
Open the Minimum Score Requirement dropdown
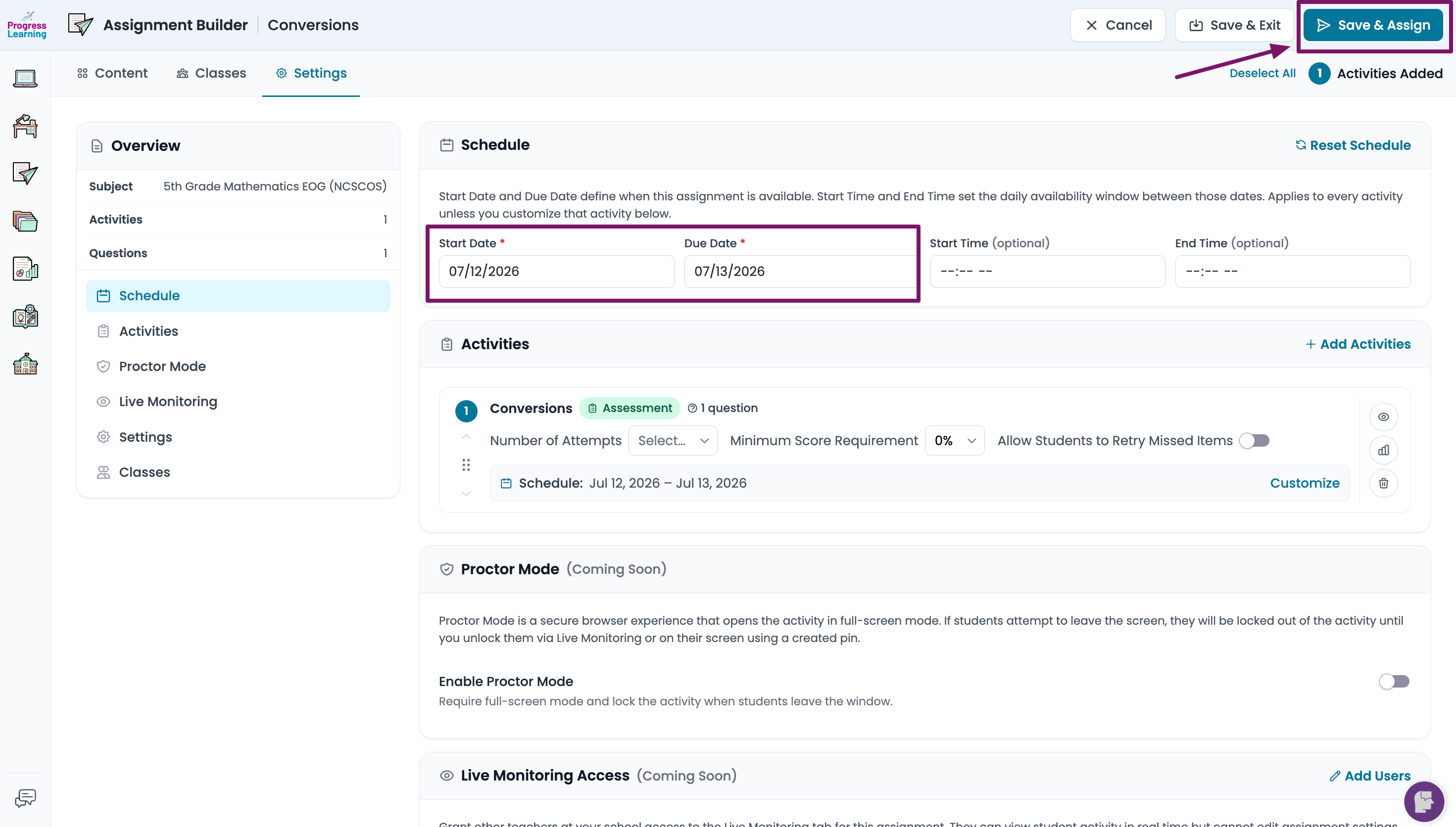(x=954, y=441)
